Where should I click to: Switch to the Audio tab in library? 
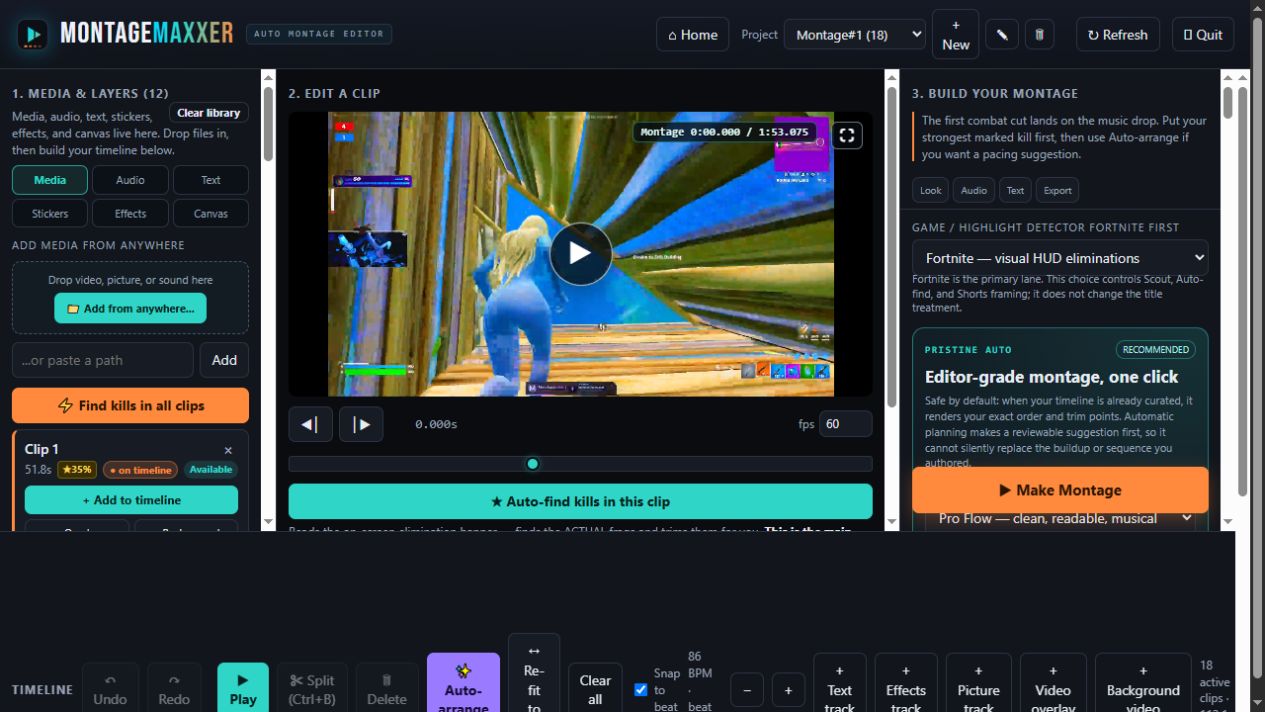tap(130, 180)
